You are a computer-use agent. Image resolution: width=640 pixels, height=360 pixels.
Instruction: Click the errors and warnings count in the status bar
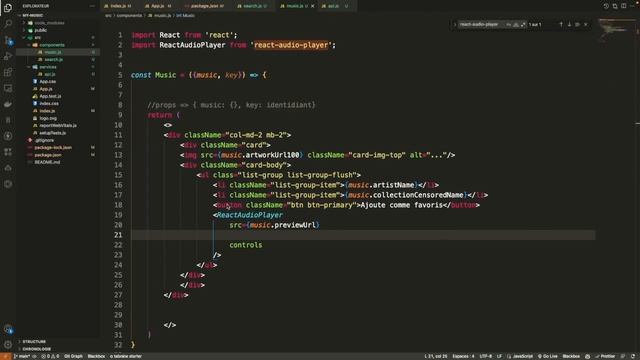coord(50,356)
